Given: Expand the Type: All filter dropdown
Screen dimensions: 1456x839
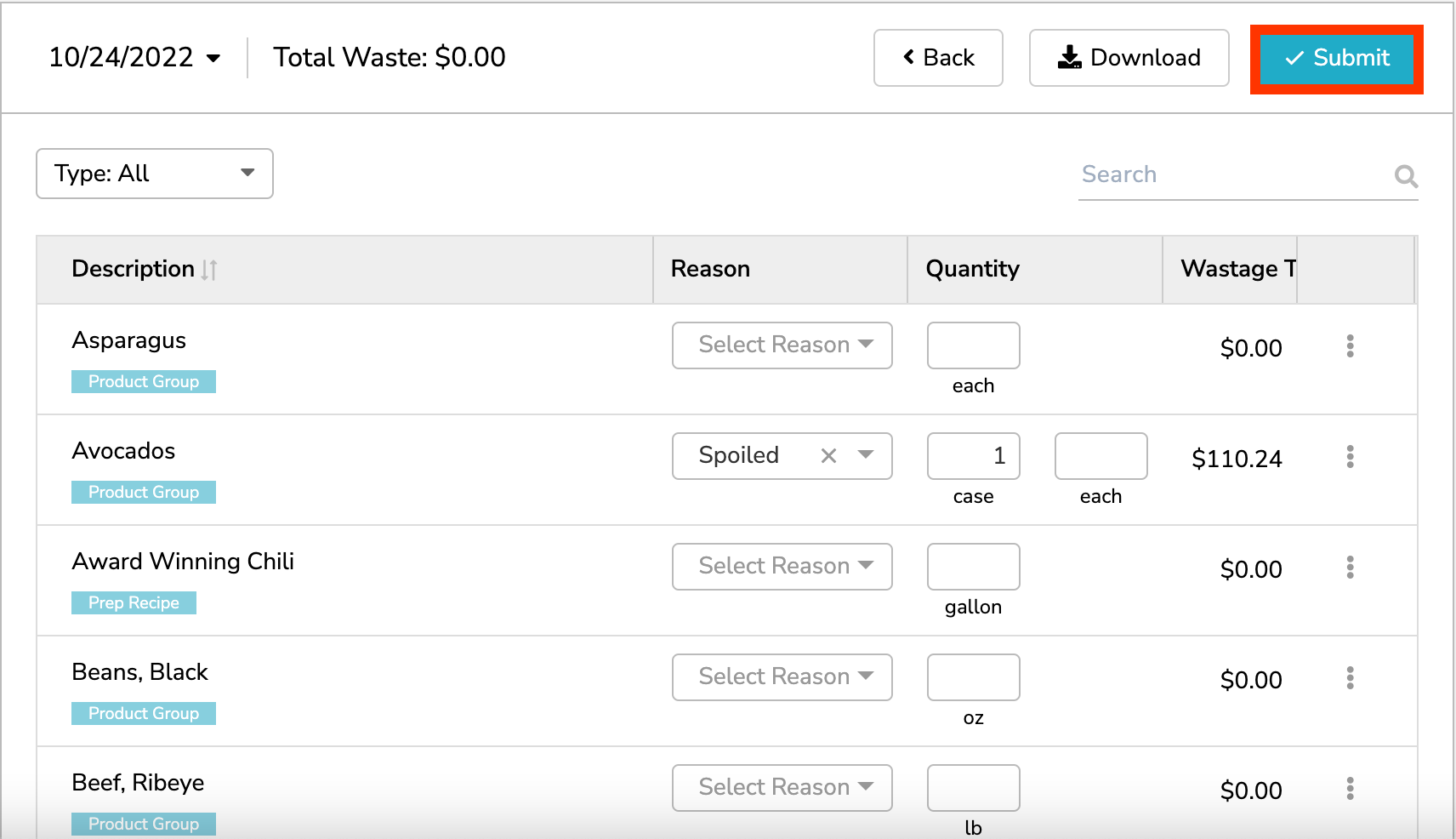Looking at the screenshot, I should (154, 174).
